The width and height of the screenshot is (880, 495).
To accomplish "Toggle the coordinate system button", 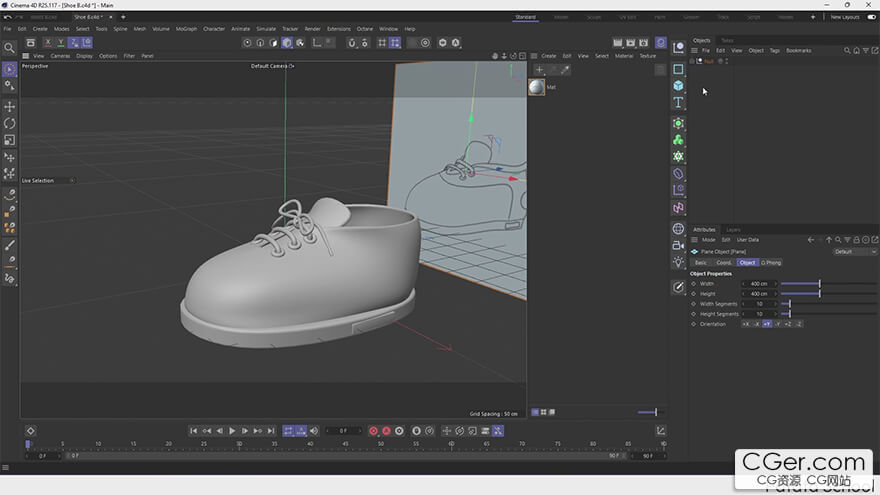I will click(x=88, y=43).
